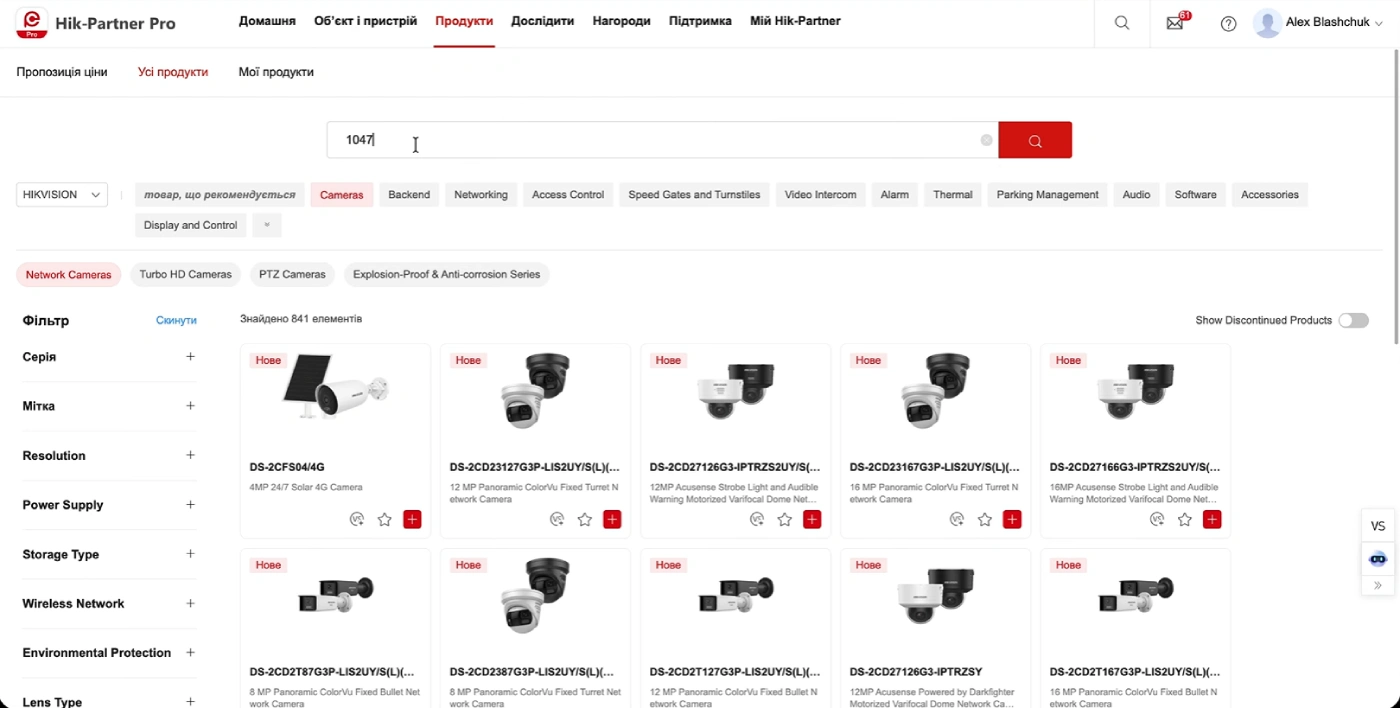Favorite DS-2CFS04/4G with the star icon
Screen dimensions: 1400x708
coord(385,519)
